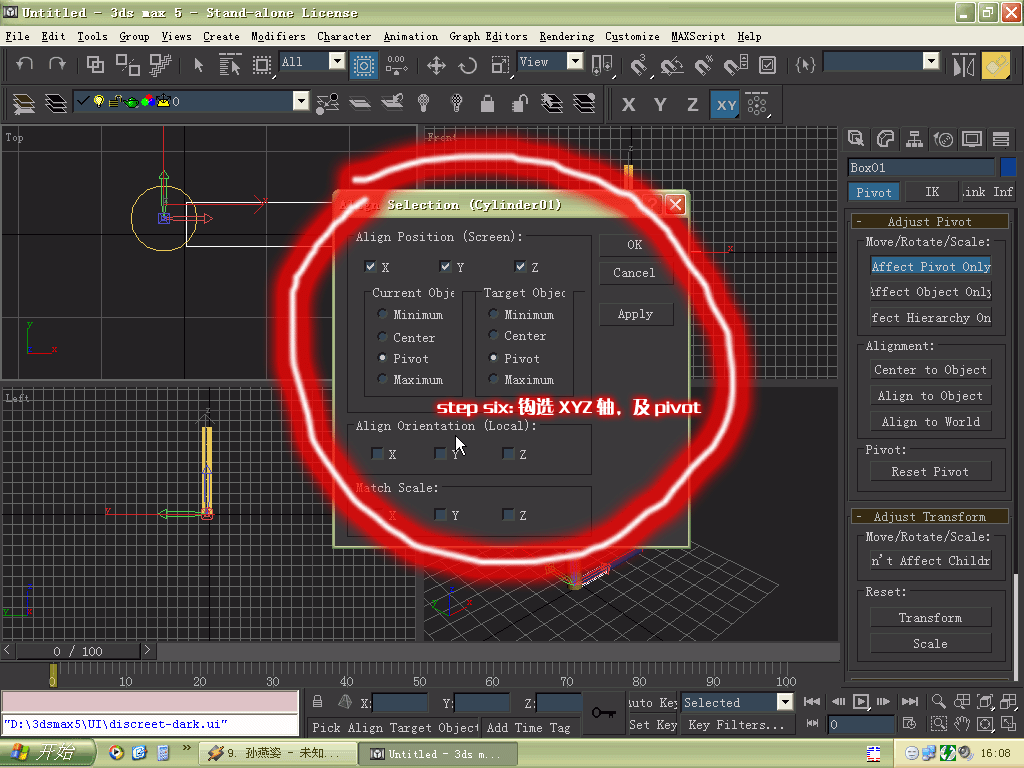Screen dimensions: 1024x768
Task: Open the Motion command panel tab
Action: point(943,138)
